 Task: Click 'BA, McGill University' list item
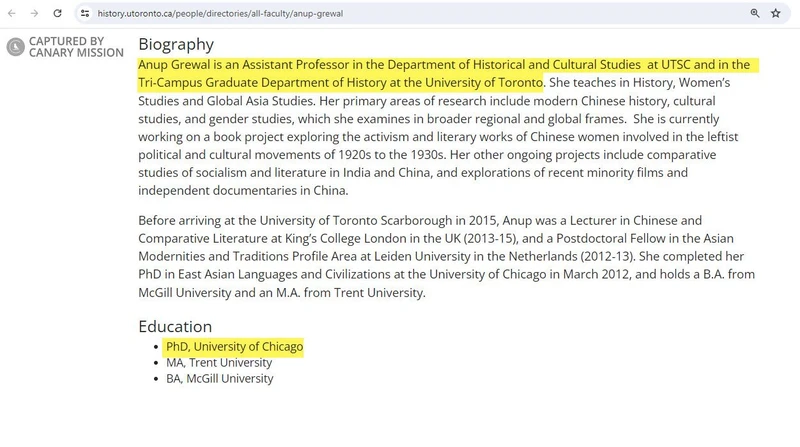click(219, 379)
